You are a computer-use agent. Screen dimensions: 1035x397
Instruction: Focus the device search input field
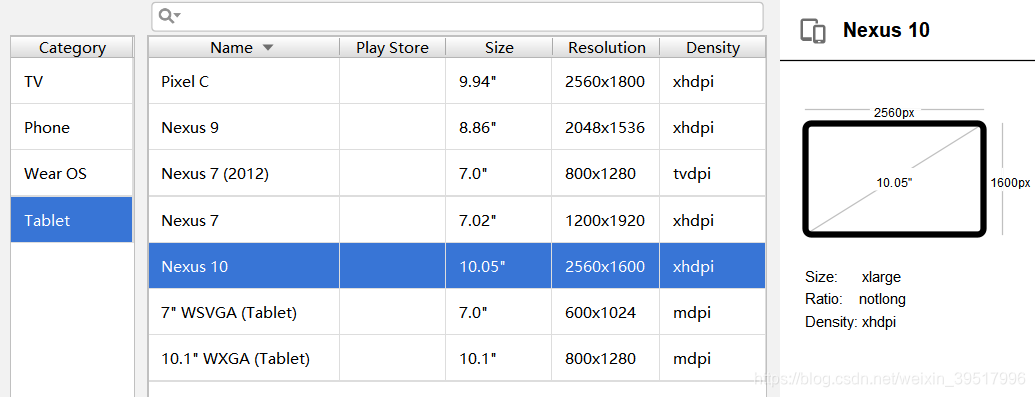(457, 17)
